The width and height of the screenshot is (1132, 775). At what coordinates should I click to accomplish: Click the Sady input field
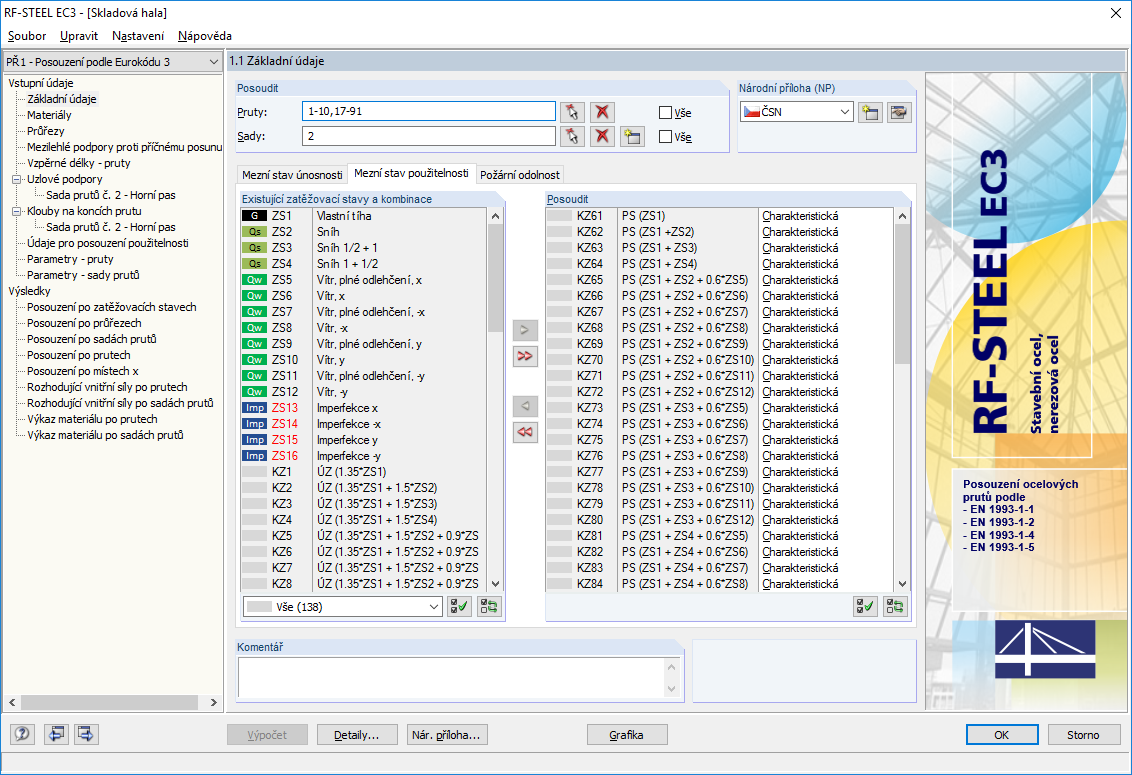(429, 136)
